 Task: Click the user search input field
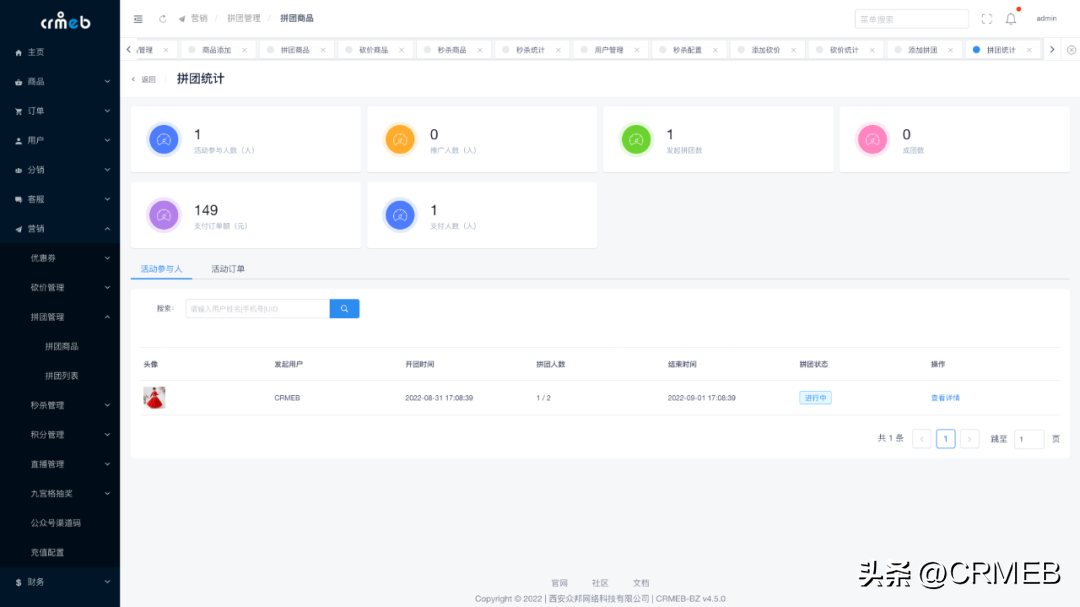pyautogui.click(x=258, y=309)
